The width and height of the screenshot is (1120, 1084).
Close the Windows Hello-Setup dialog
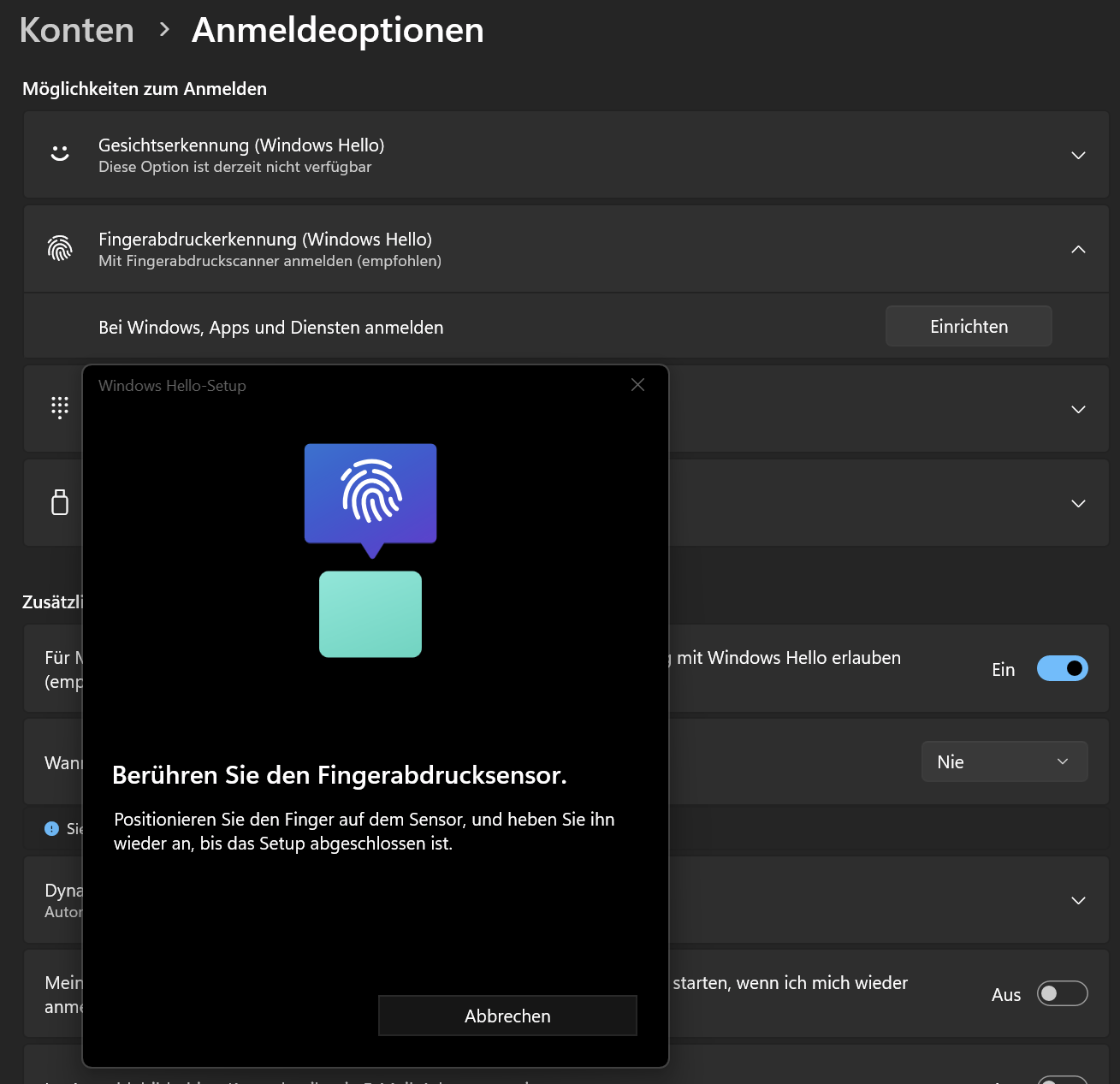point(637,385)
